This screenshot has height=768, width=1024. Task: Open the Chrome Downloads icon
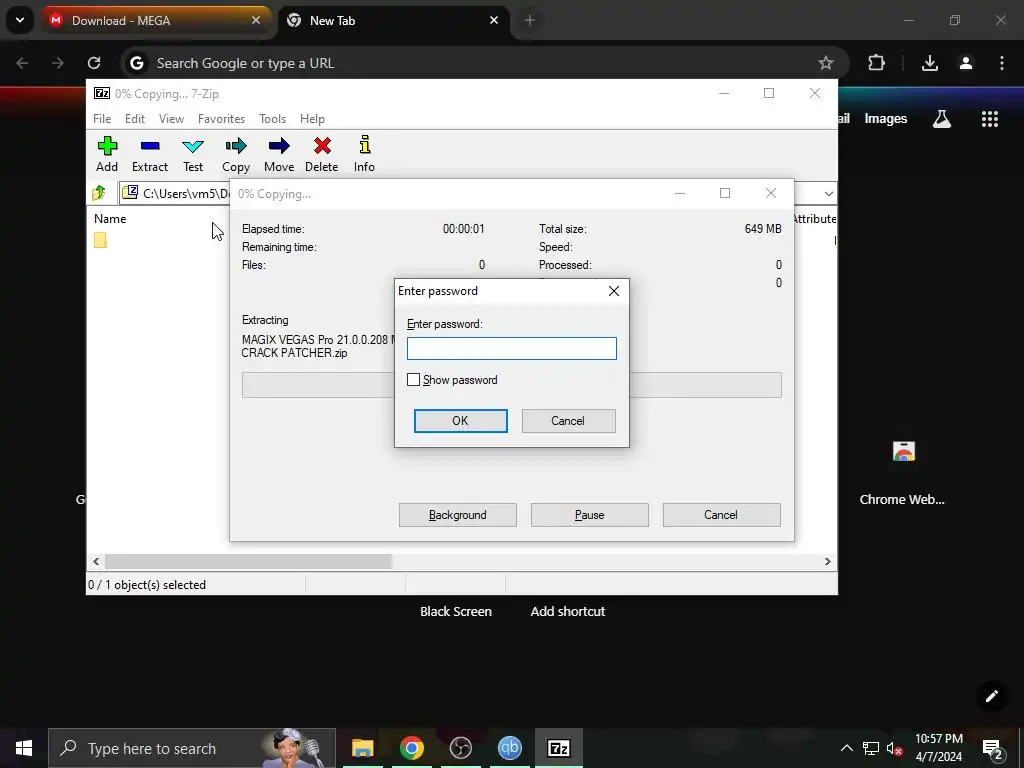(x=930, y=63)
